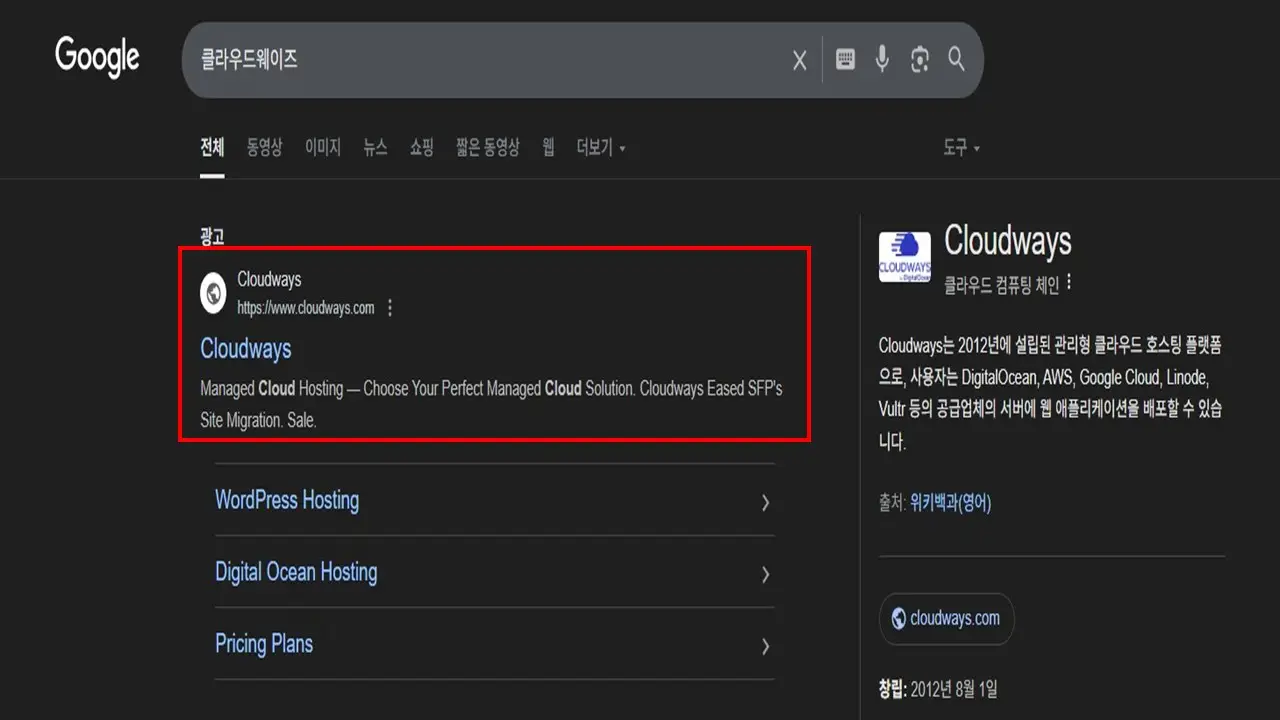Viewport: 1280px width, 720px height.
Task: Click the Cloudways knowledge panel title
Action: (x=1007, y=241)
